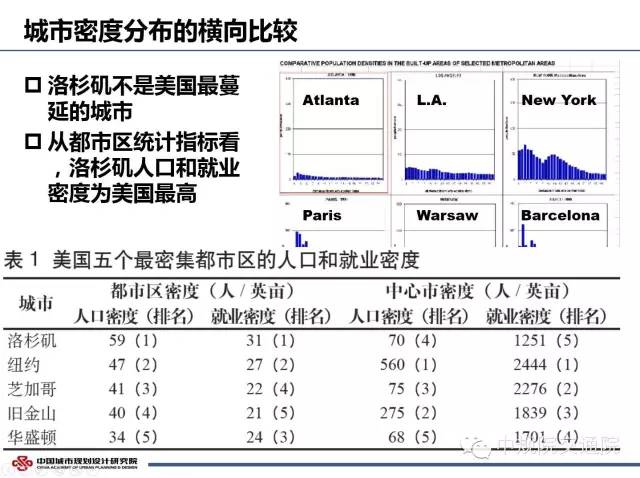Click the footer text 中国城市规划设计研究院
Screen dimensions: 640x478
pos(87,461)
